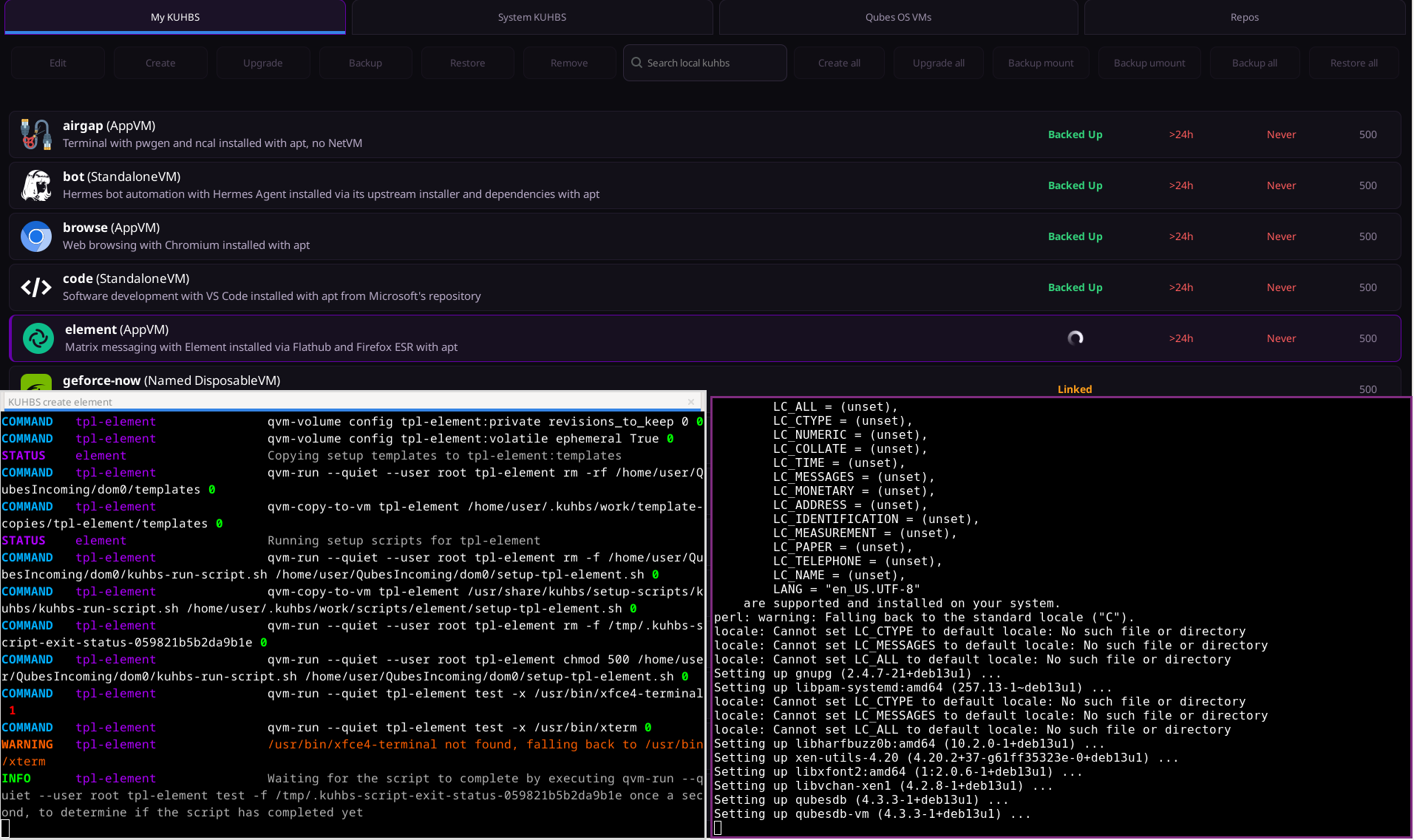Open the System KUHBS tab

pos(532,17)
